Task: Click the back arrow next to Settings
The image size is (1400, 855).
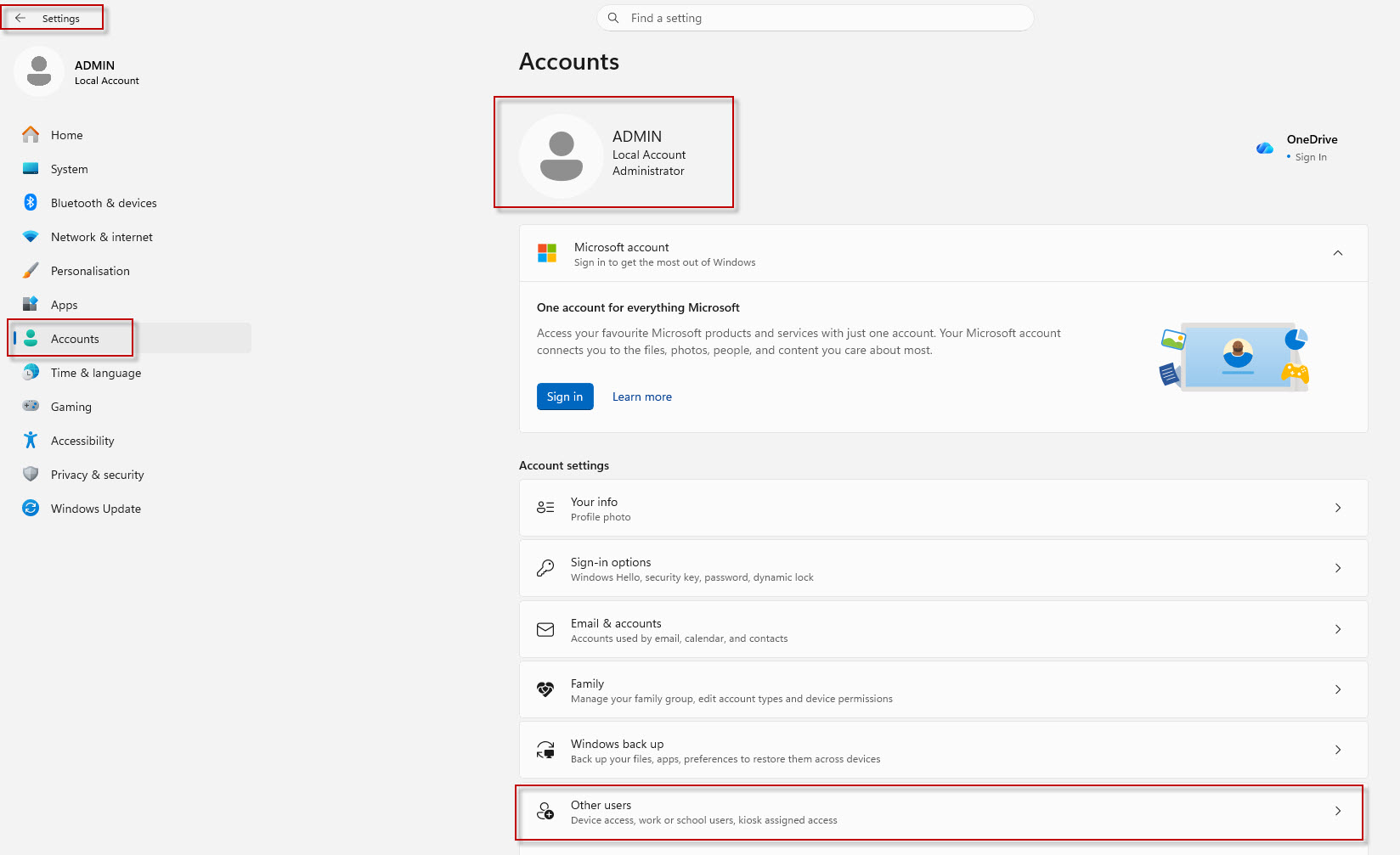Action: tap(20, 18)
